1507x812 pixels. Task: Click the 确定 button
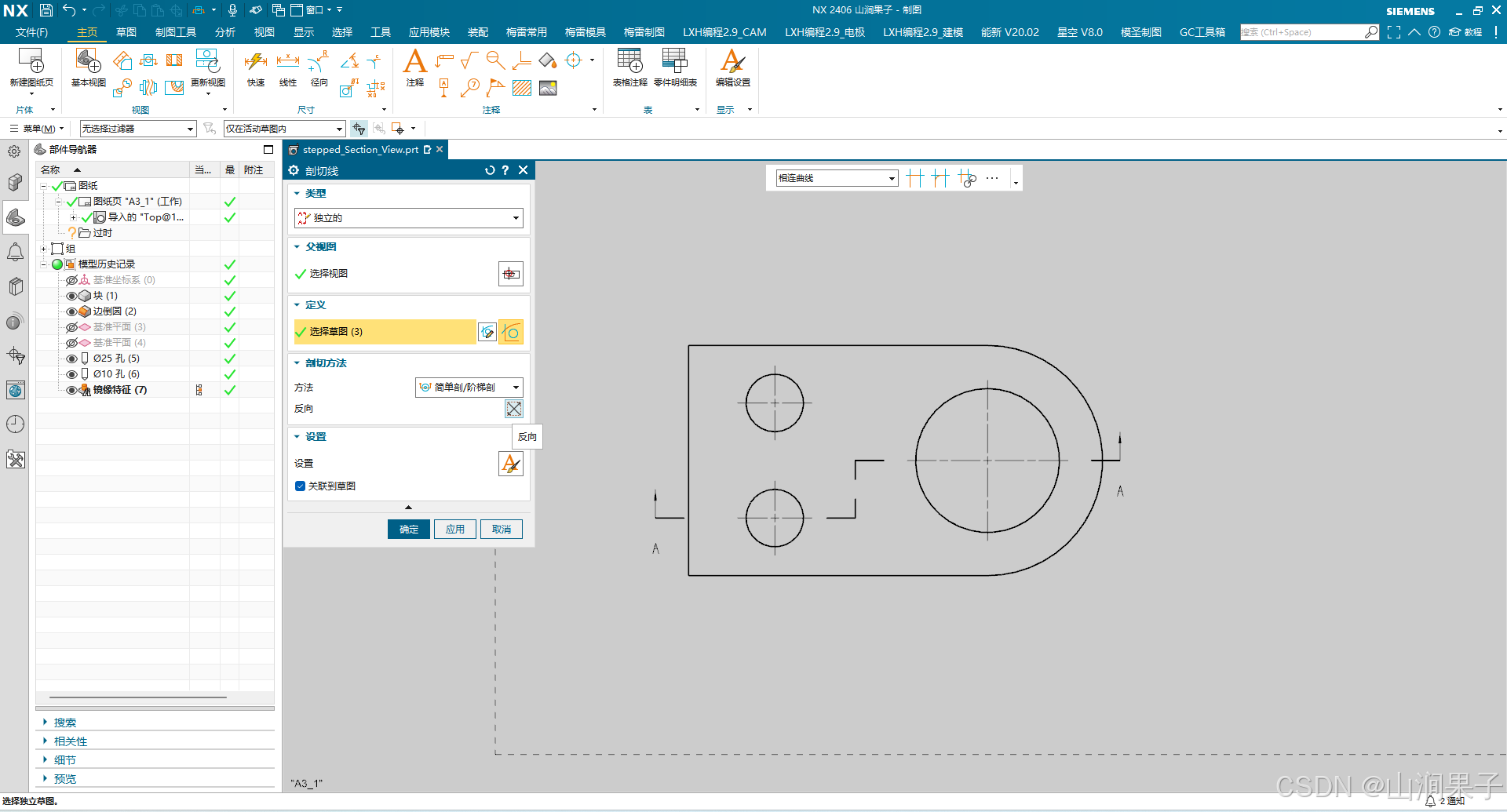(x=409, y=530)
